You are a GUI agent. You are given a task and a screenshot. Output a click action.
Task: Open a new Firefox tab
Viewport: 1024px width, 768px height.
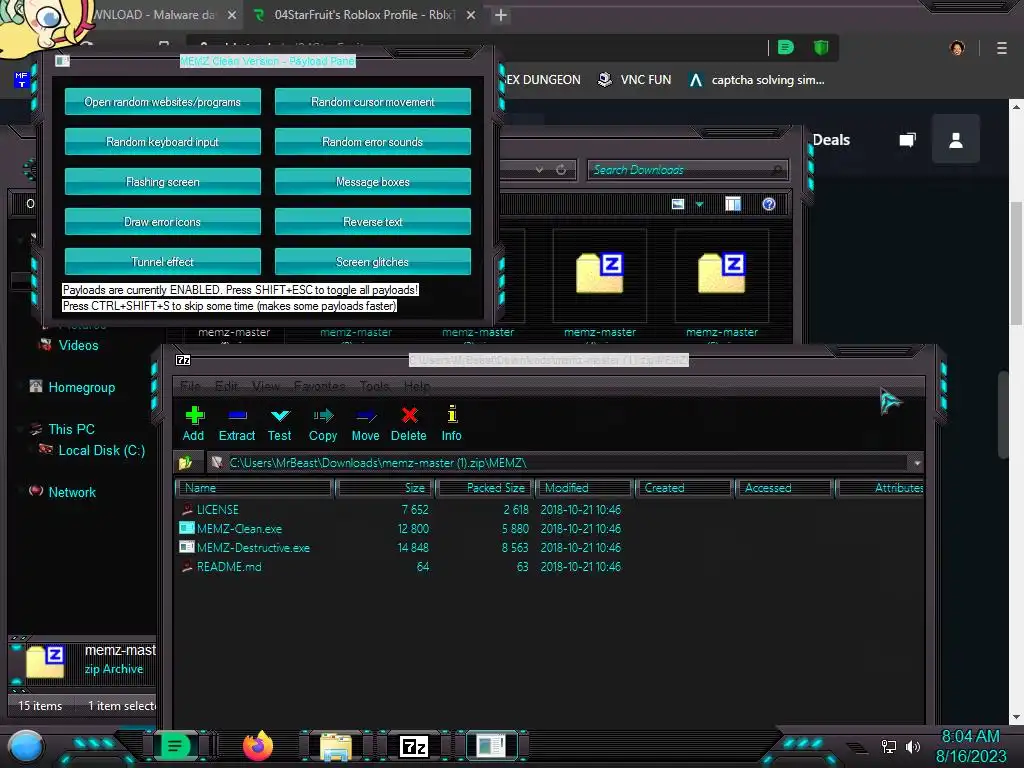pos(501,15)
